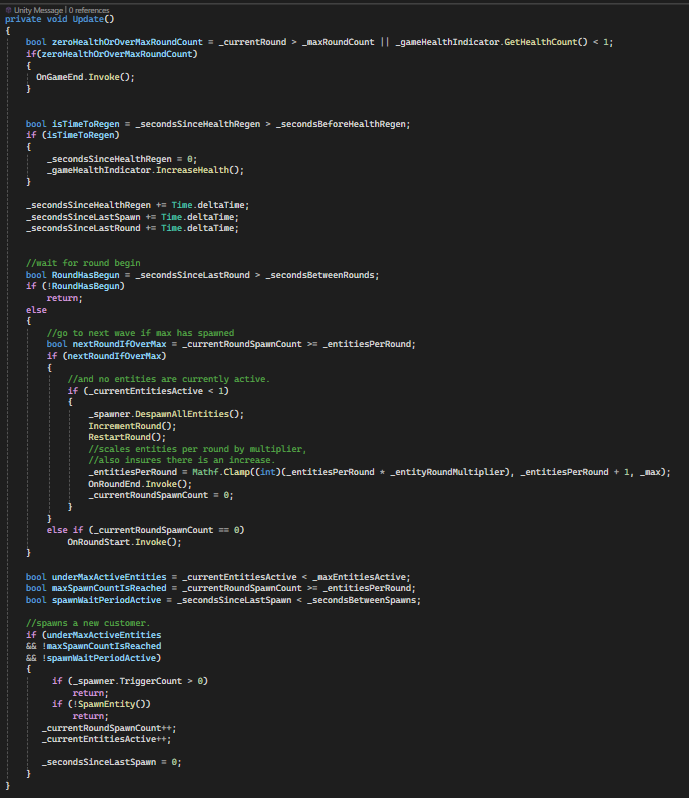This screenshot has height=798, width=689.
Task: Click "_maxEntitiesActive" in underMaxActiveEntities line
Action: coord(359,577)
